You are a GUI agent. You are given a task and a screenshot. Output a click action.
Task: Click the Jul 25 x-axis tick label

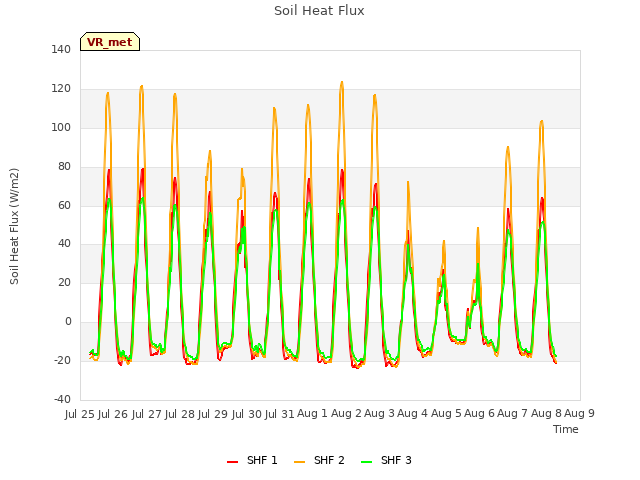(x=80, y=414)
